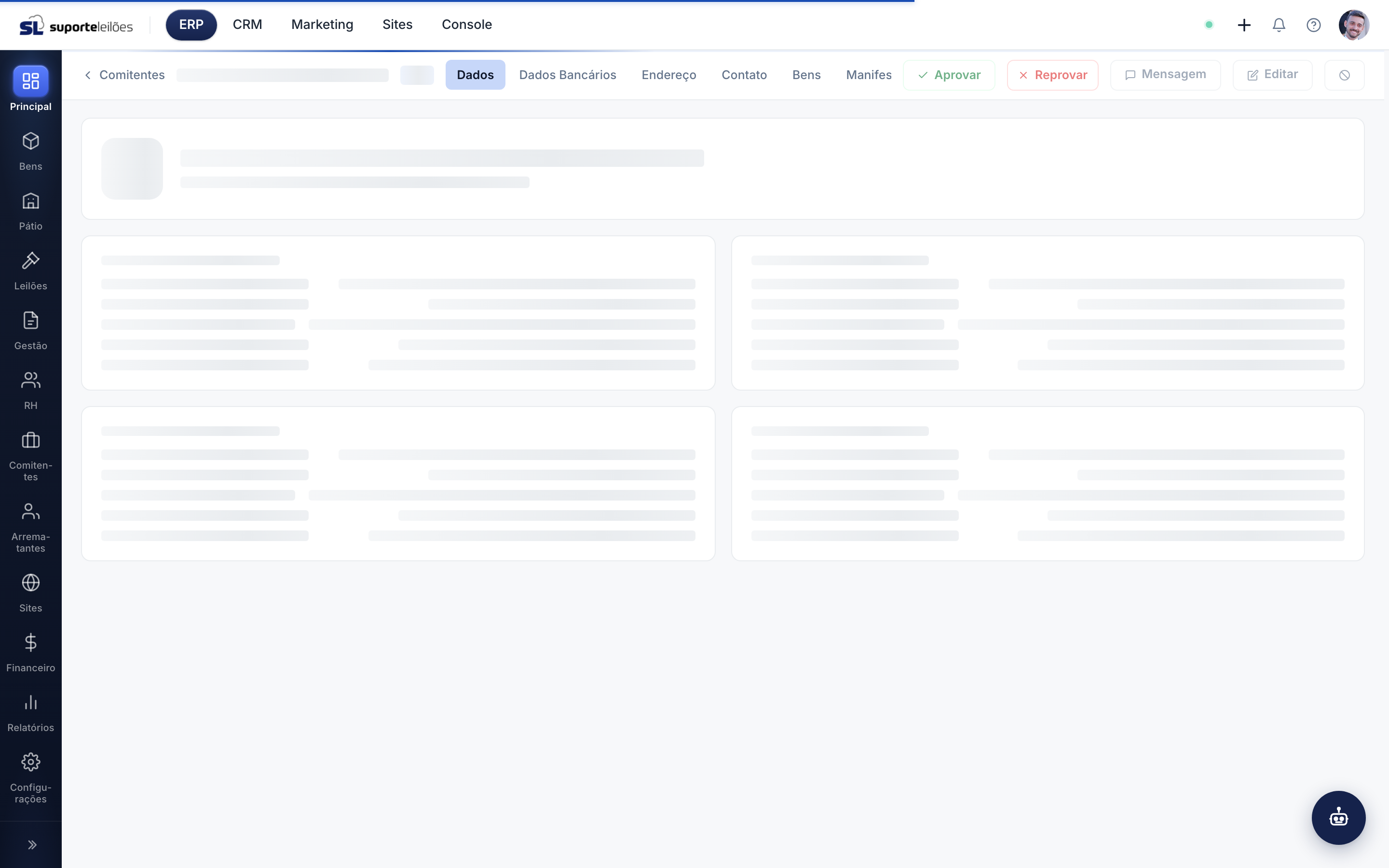Open Sites globe icon in sidebar
1389x868 pixels.
click(30, 583)
